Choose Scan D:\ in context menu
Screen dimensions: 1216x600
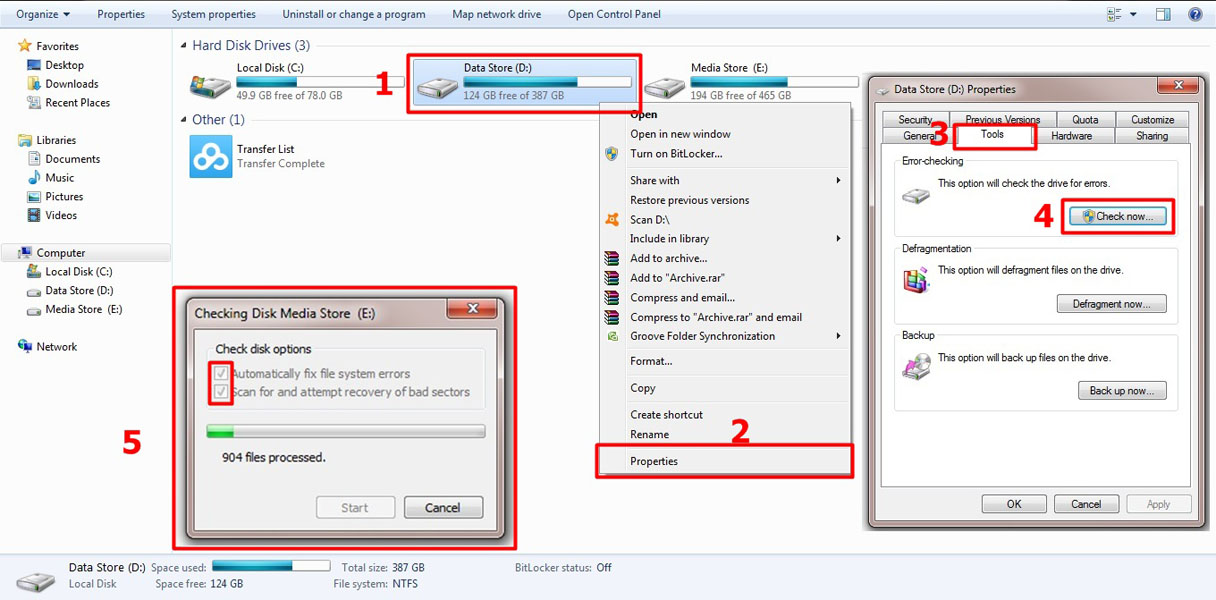pos(649,220)
